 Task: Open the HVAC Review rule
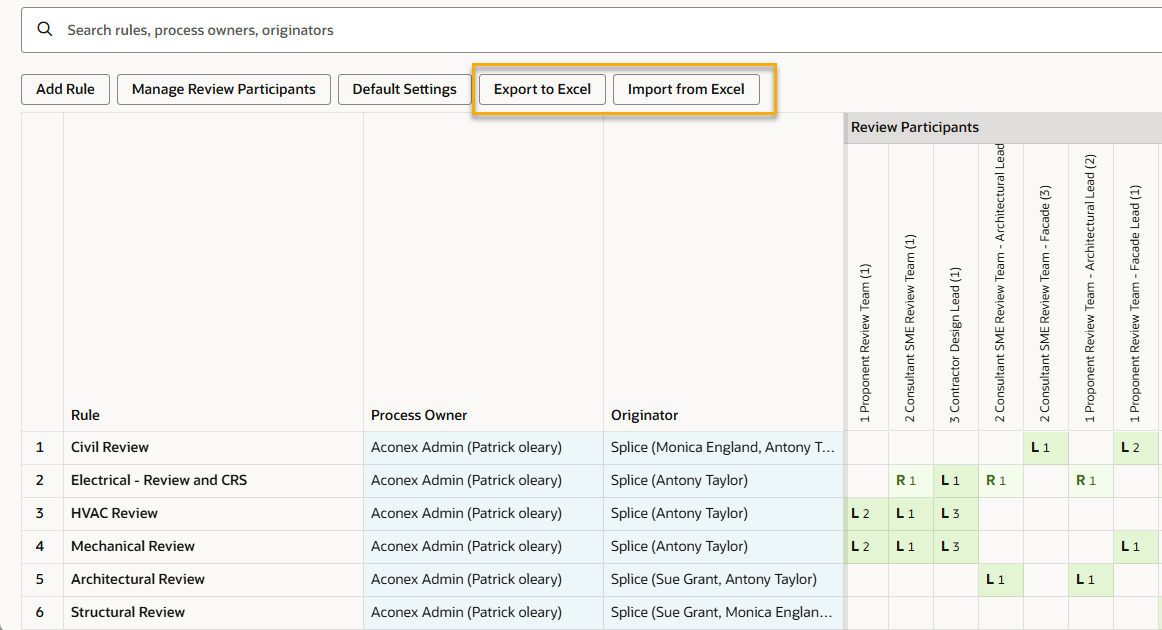[x=114, y=513]
